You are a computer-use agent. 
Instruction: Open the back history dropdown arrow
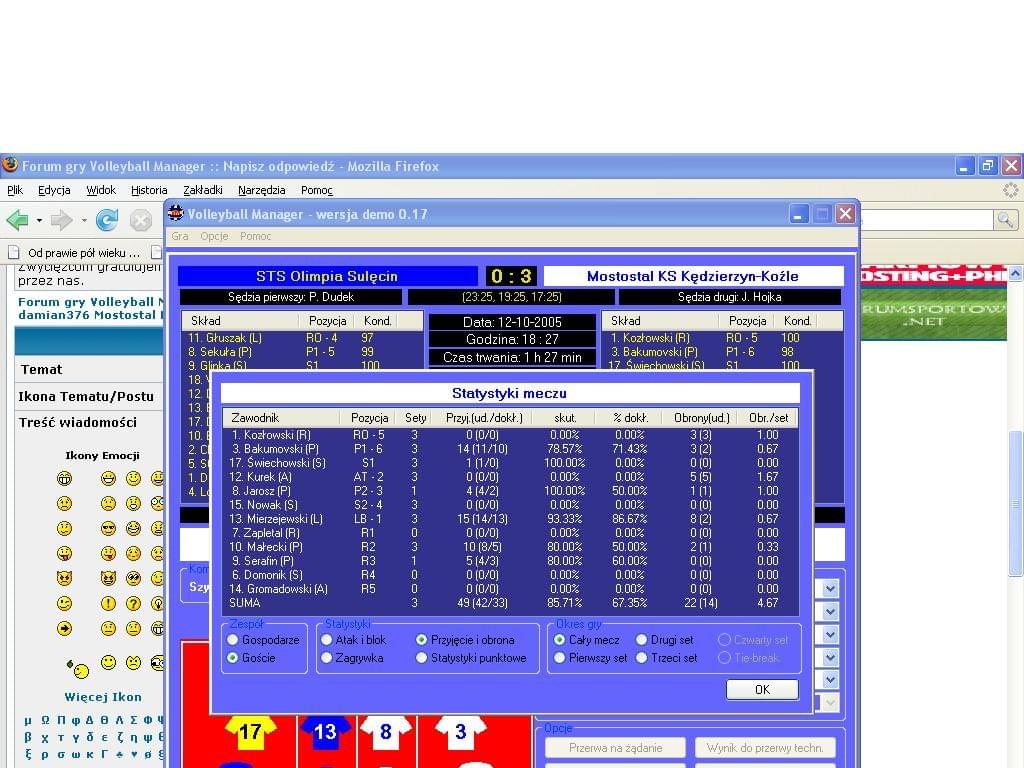point(39,220)
